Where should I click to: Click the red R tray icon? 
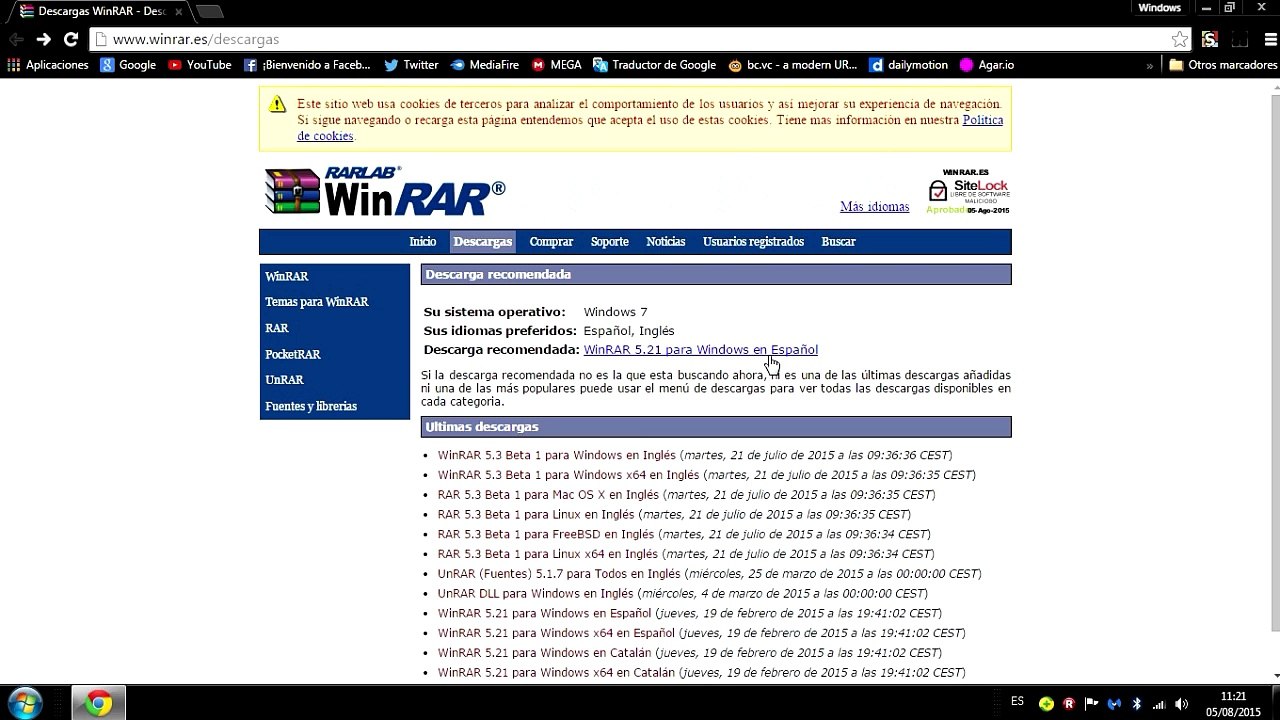[x=1069, y=703]
